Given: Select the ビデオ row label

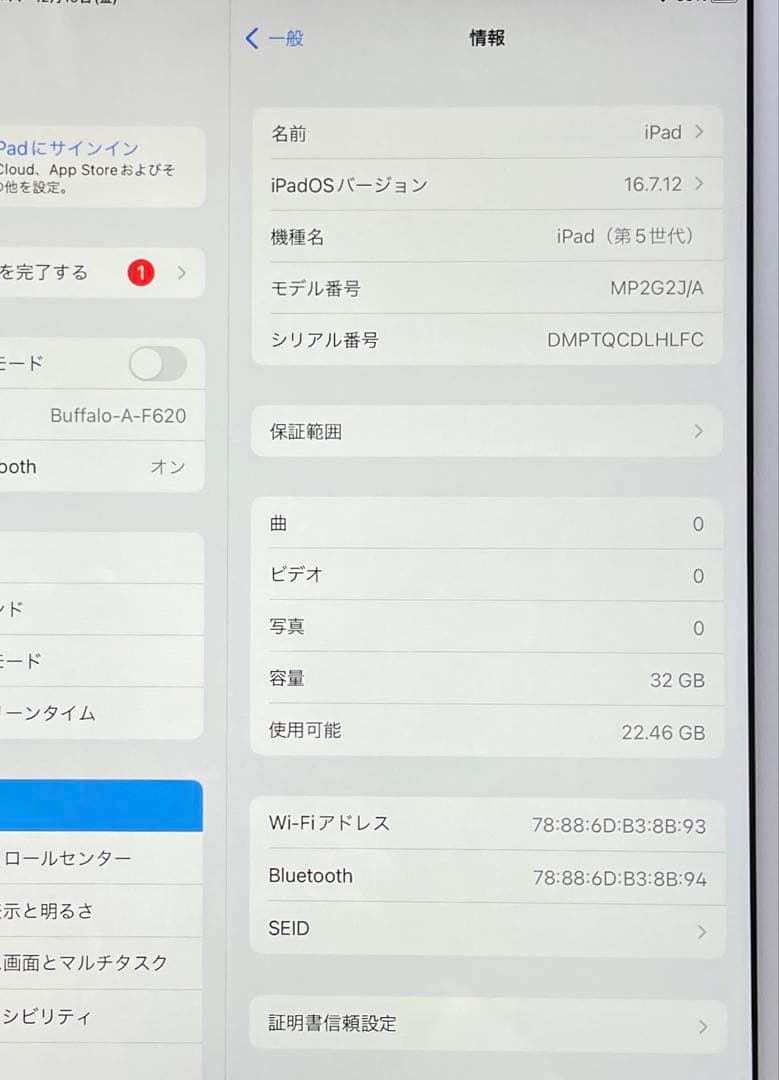Looking at the screenshot, I should click(x=296, y=574).
